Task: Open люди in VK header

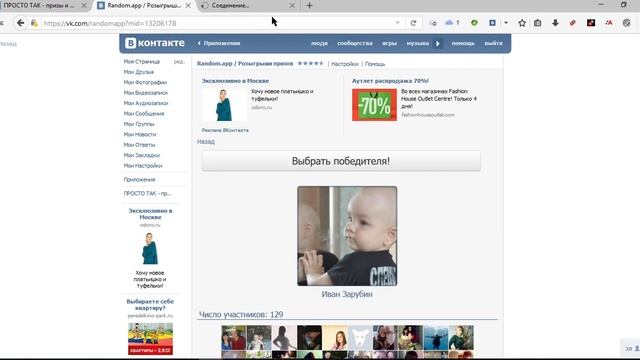Action: pyautogui.click(x=319, y=43)
